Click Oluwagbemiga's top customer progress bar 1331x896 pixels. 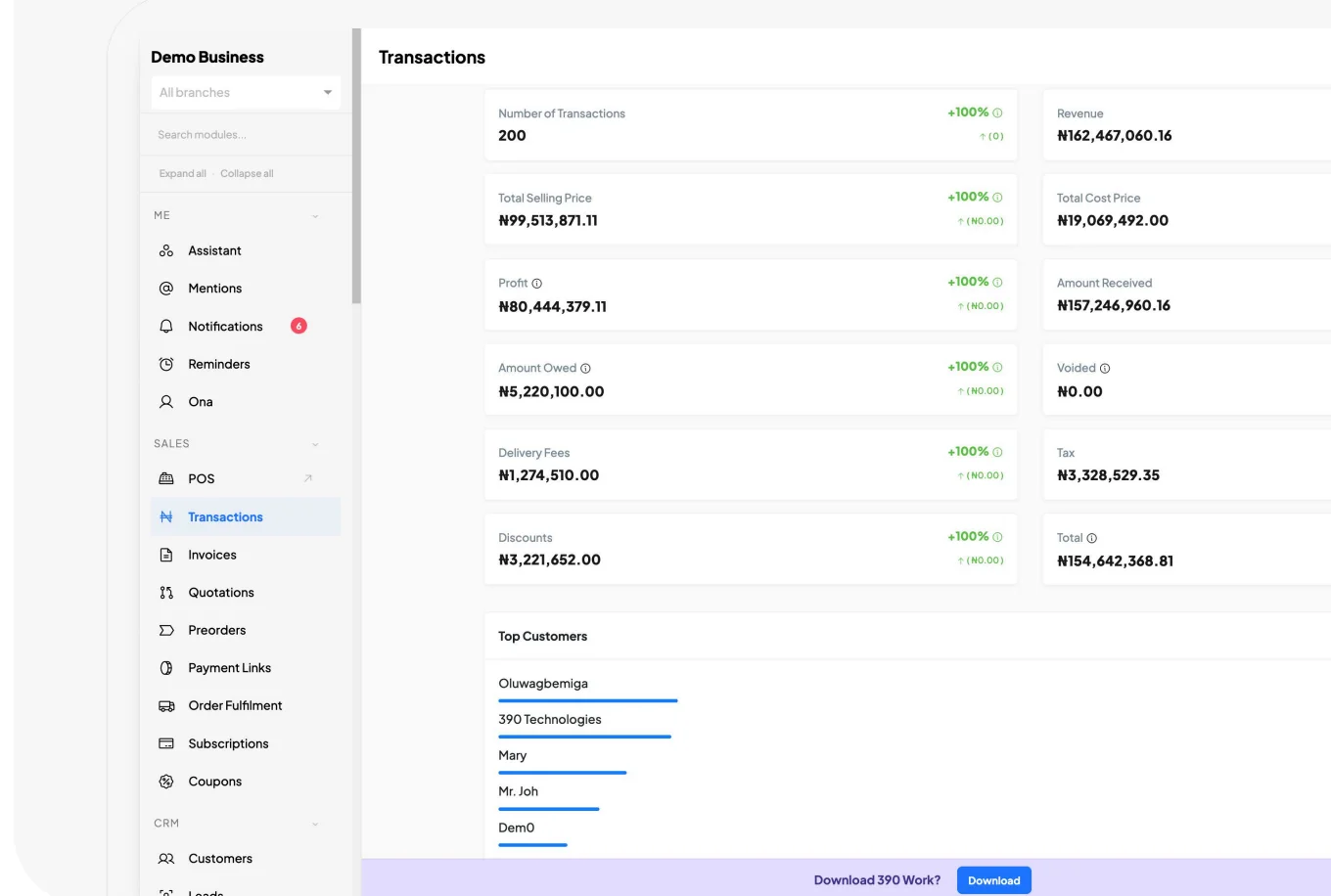pos(588,700)
